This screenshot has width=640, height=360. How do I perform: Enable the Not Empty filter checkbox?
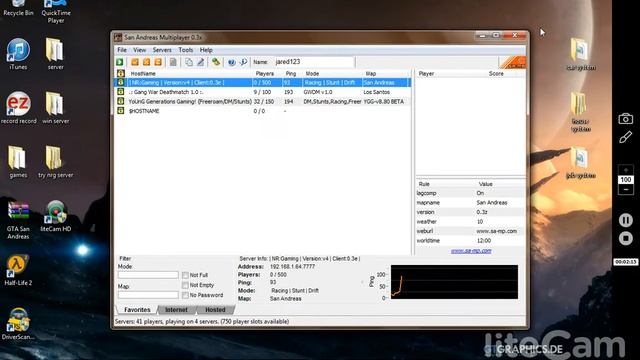pos(185,285)
